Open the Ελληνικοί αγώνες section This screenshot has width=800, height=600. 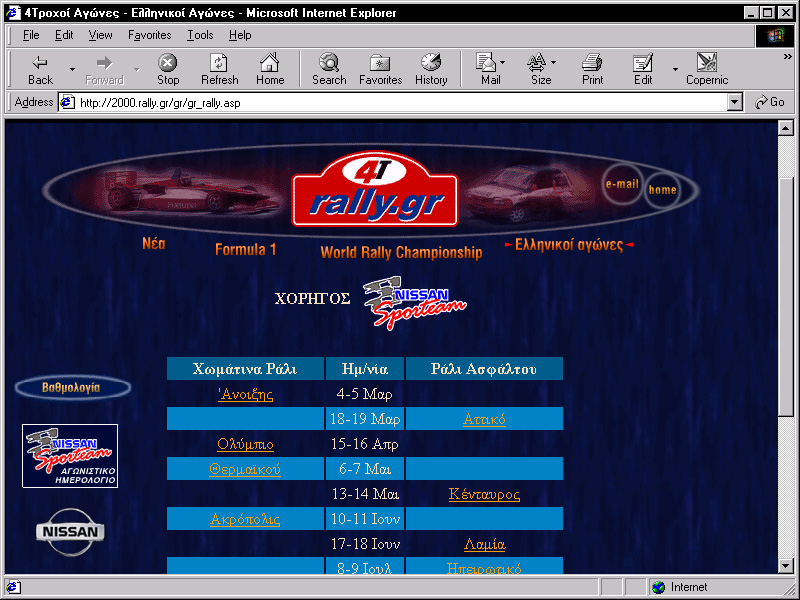pos(569,245)
